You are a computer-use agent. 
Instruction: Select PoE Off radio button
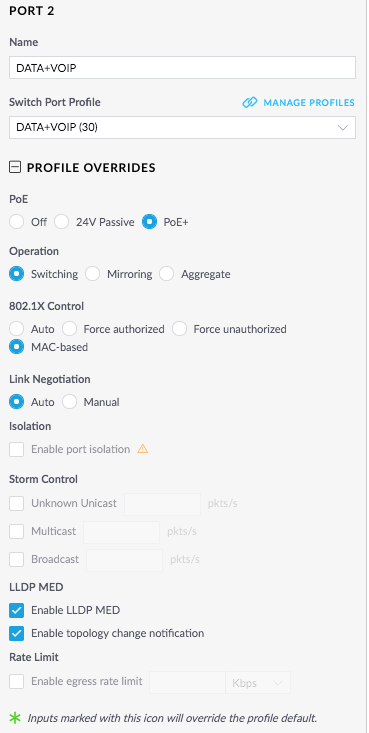(x=16, y=222)
